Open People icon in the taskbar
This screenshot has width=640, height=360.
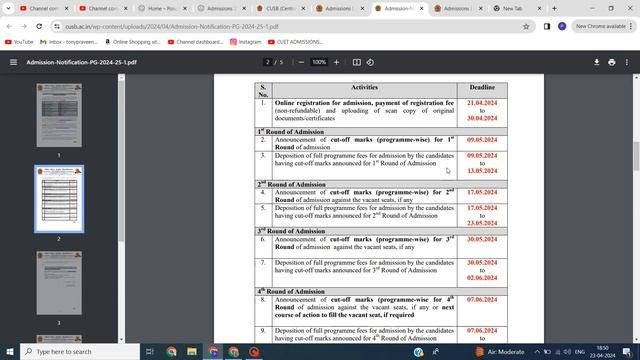(436, 351)
